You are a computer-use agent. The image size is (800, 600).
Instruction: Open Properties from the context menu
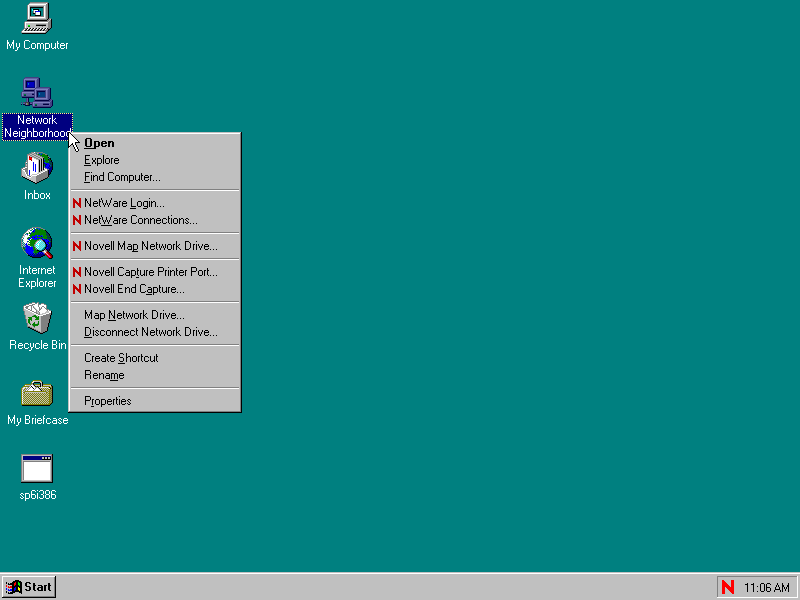point(155,401)
